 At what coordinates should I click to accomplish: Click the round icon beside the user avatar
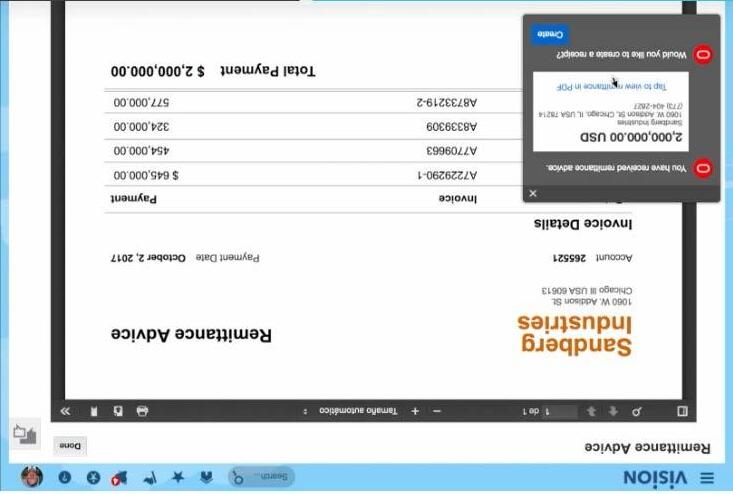pos(65,477)
